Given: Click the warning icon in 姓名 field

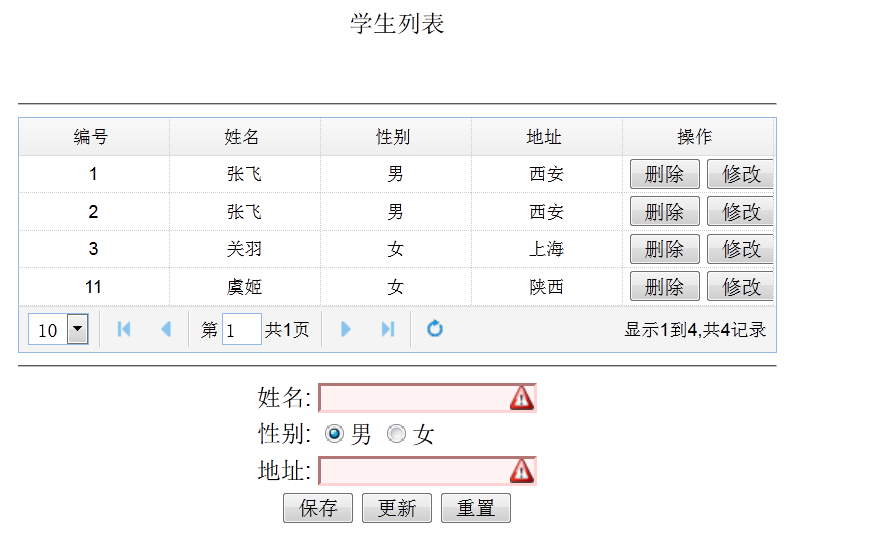Looking at the screenshot, I should click(521, 398).
